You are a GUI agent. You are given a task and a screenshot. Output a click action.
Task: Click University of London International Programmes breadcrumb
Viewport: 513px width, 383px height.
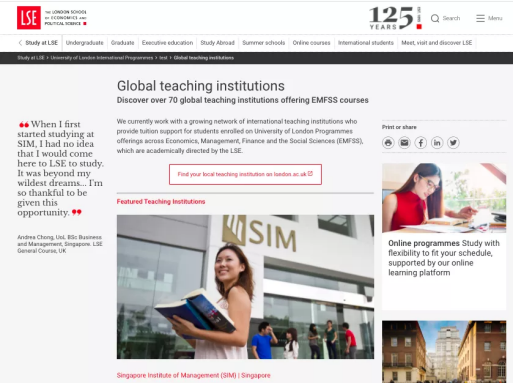[x=102, y=58]
